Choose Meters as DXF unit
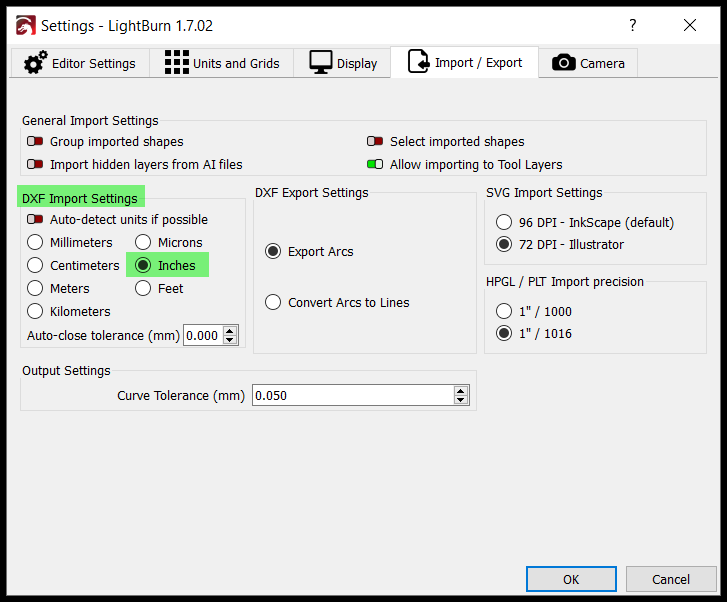727x602 pixels. click(x=35, y=288)
